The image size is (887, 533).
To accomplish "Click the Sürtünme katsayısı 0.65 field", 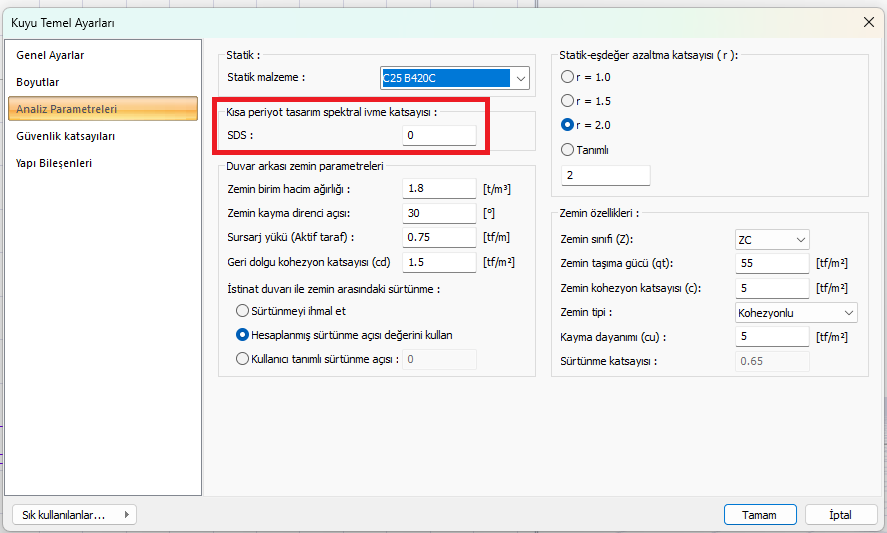I will click(772, 361).
